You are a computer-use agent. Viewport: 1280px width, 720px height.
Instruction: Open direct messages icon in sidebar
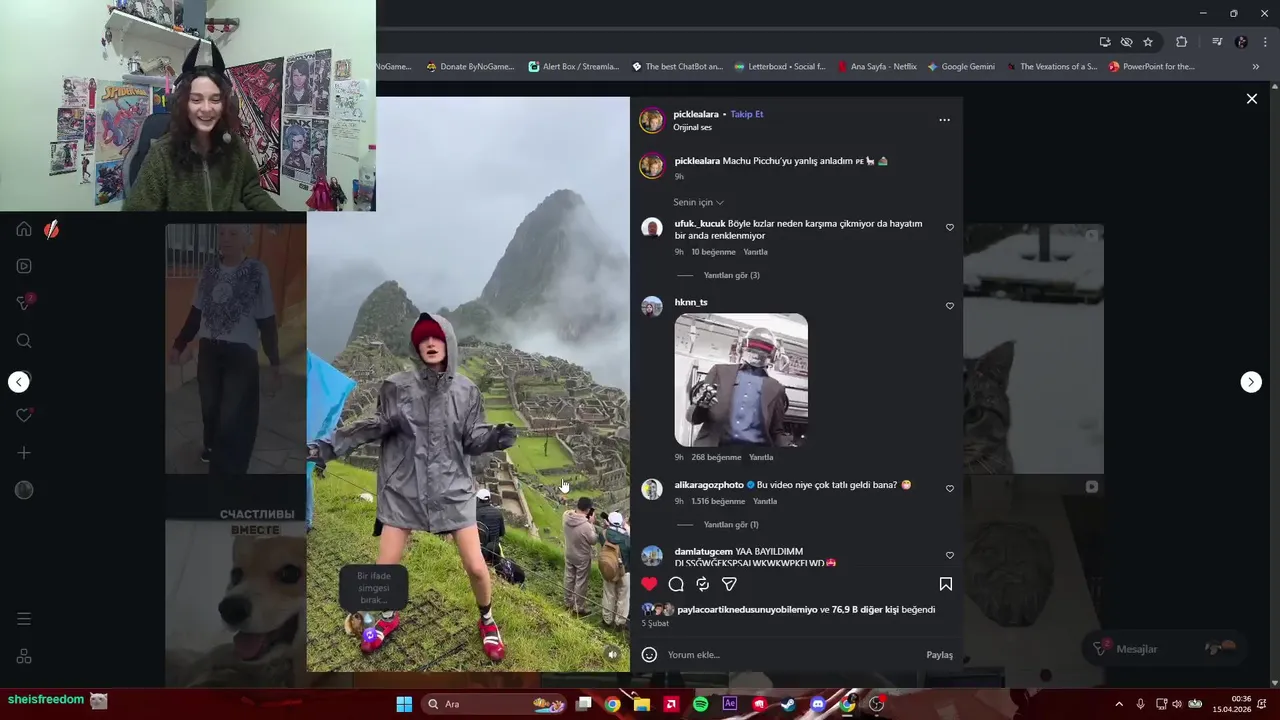[x=24, y=303]
